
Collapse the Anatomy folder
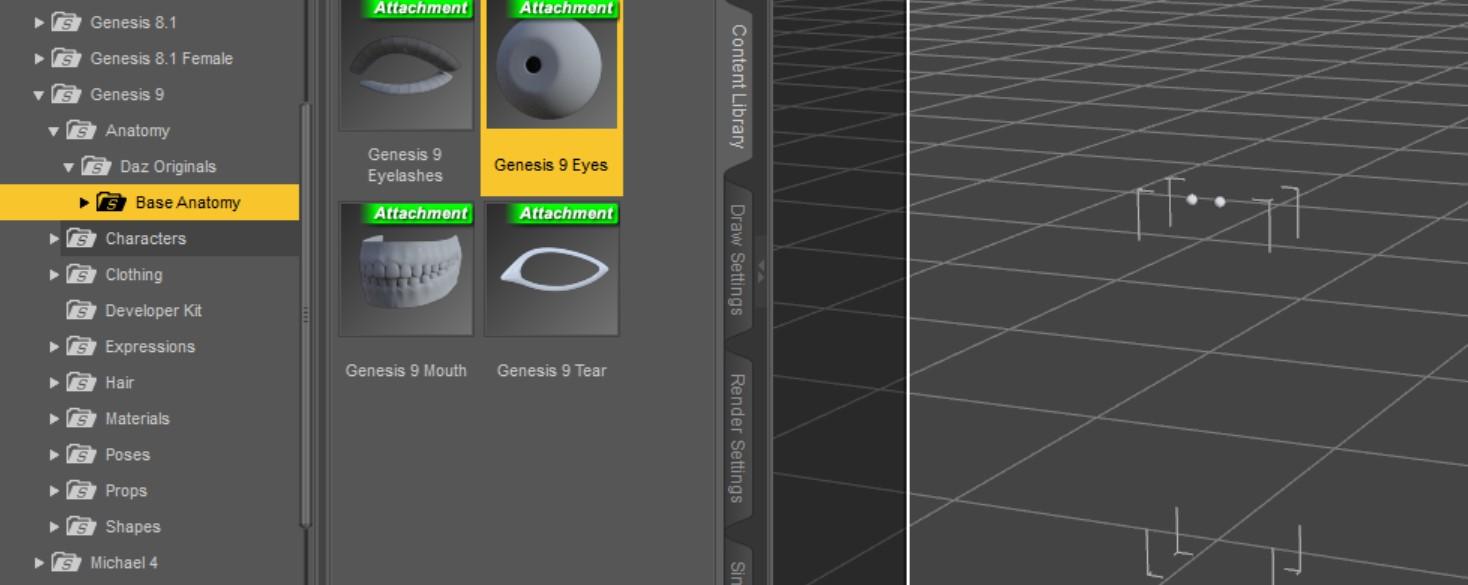[54, 131]
